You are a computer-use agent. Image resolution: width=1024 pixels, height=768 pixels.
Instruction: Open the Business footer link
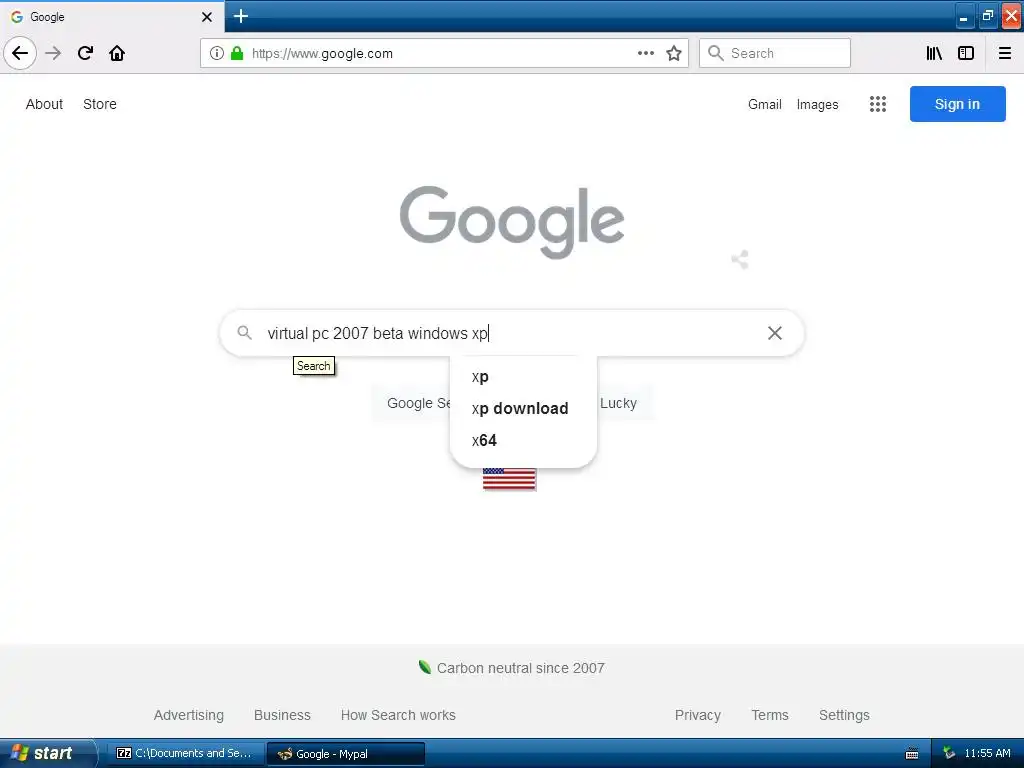[282, 715]
